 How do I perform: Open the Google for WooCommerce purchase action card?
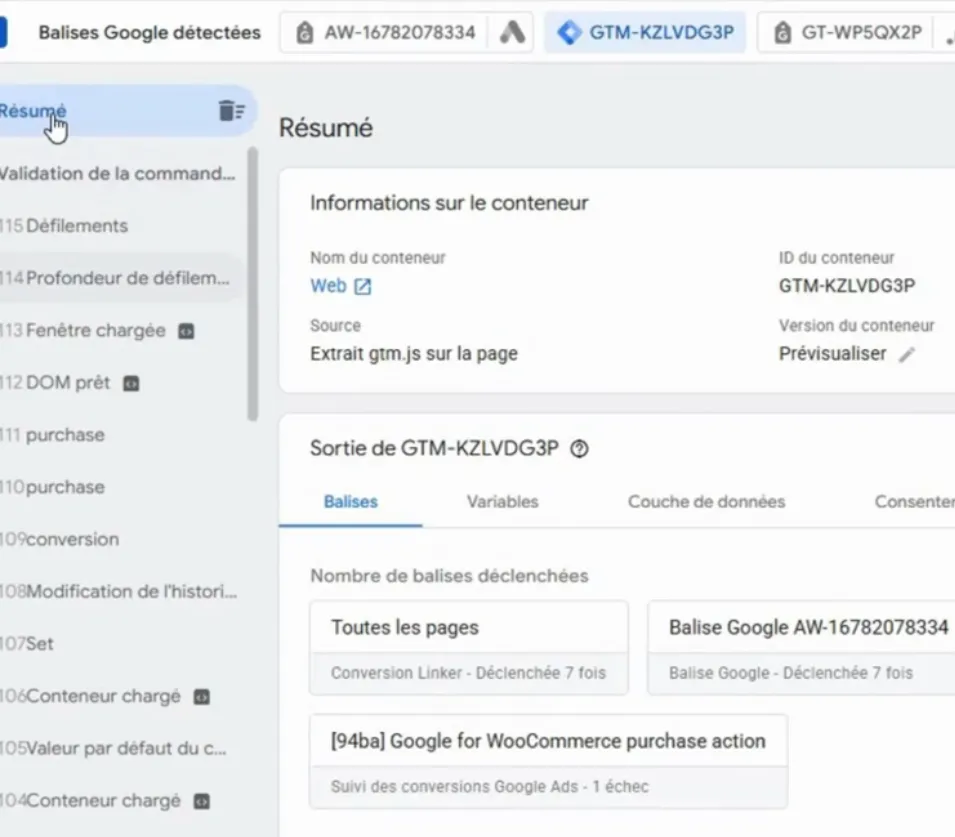547,741
